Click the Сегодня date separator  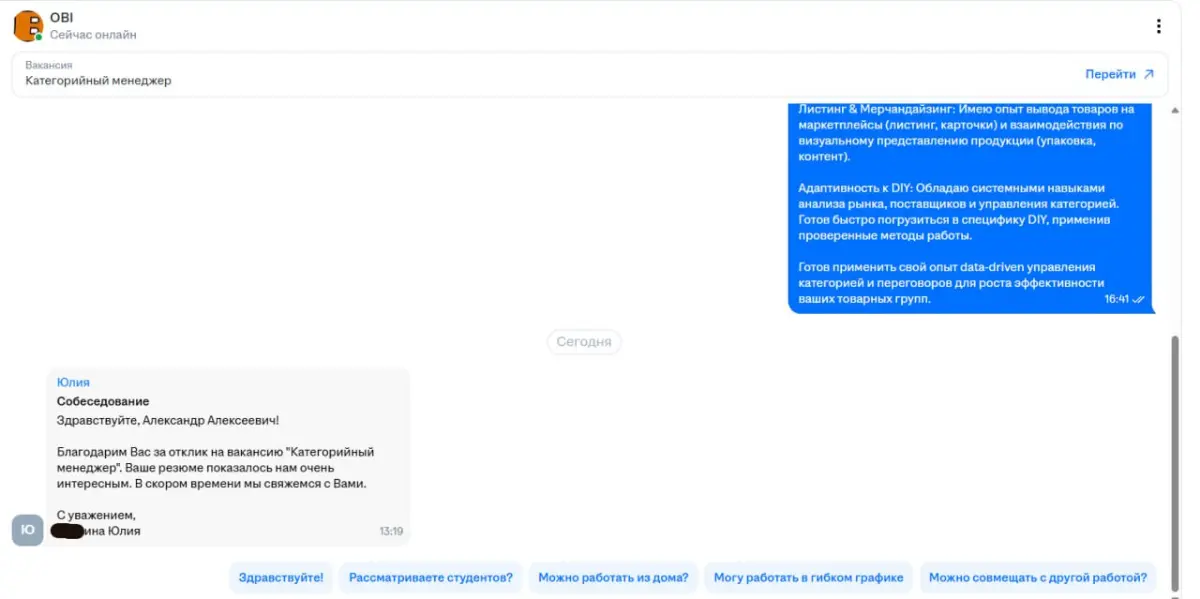584,342
